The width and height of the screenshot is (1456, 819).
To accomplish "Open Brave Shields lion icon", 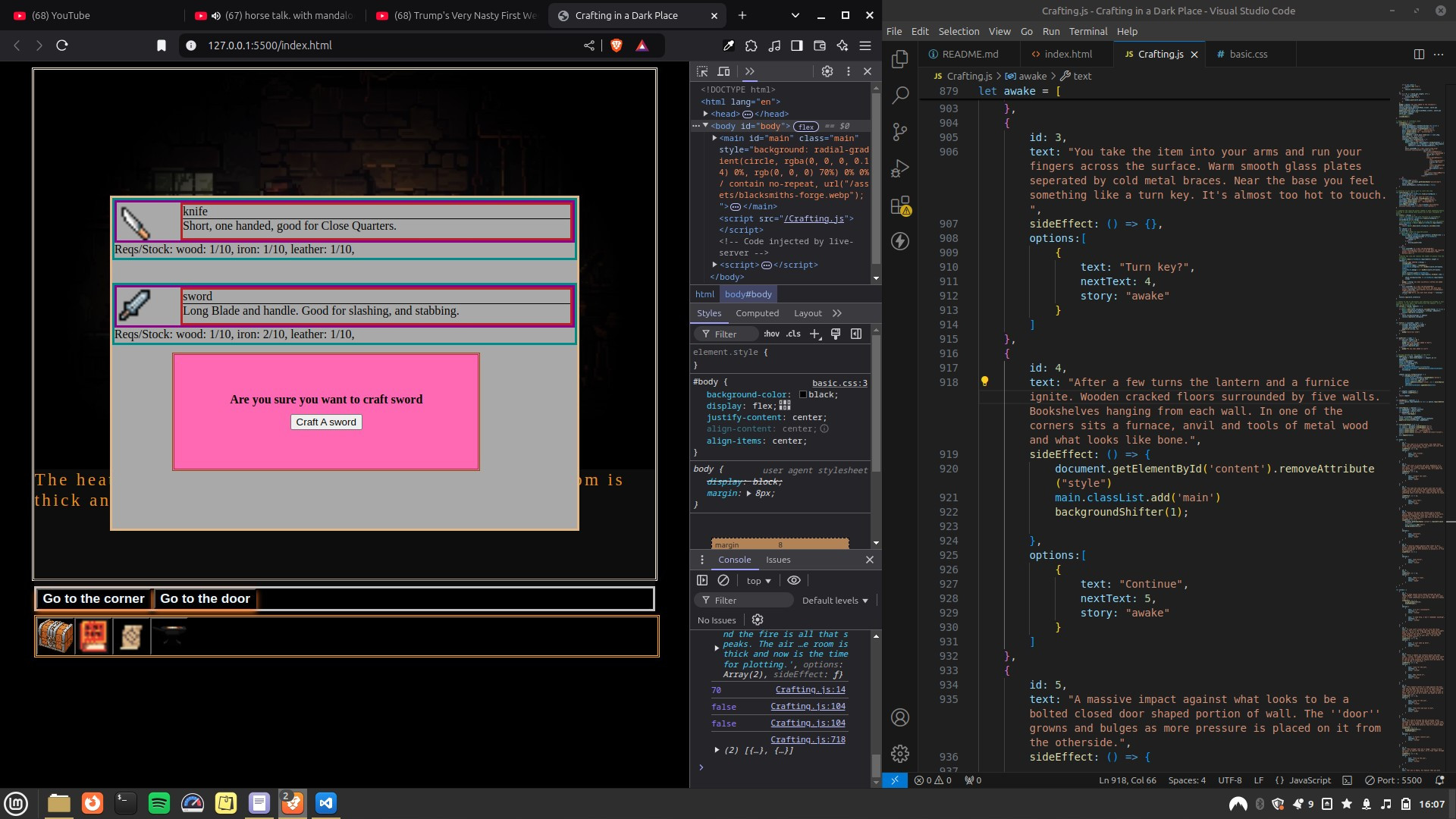I will [x=617, y=45].
